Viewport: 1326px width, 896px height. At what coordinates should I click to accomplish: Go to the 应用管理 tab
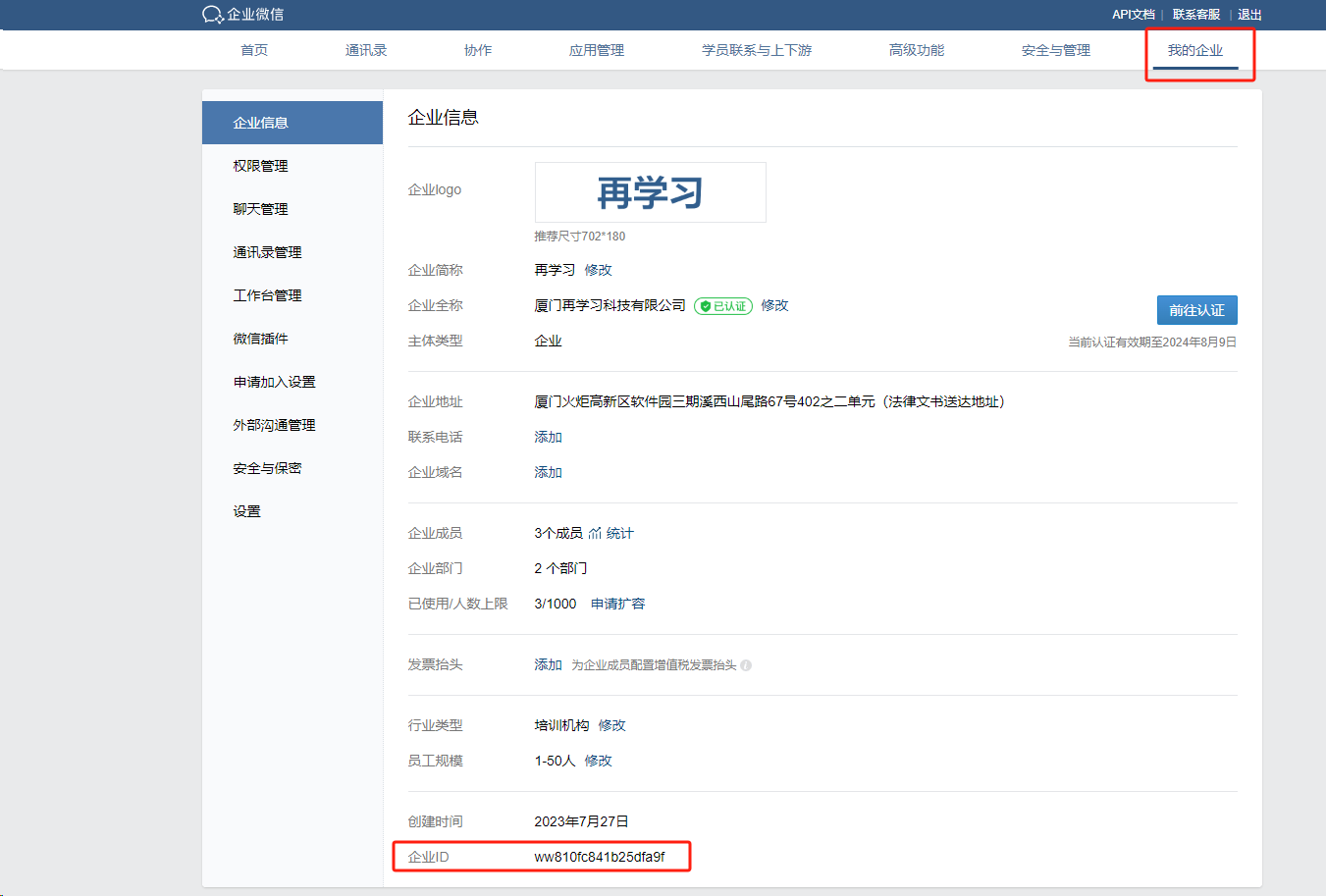tap(597, 50)
